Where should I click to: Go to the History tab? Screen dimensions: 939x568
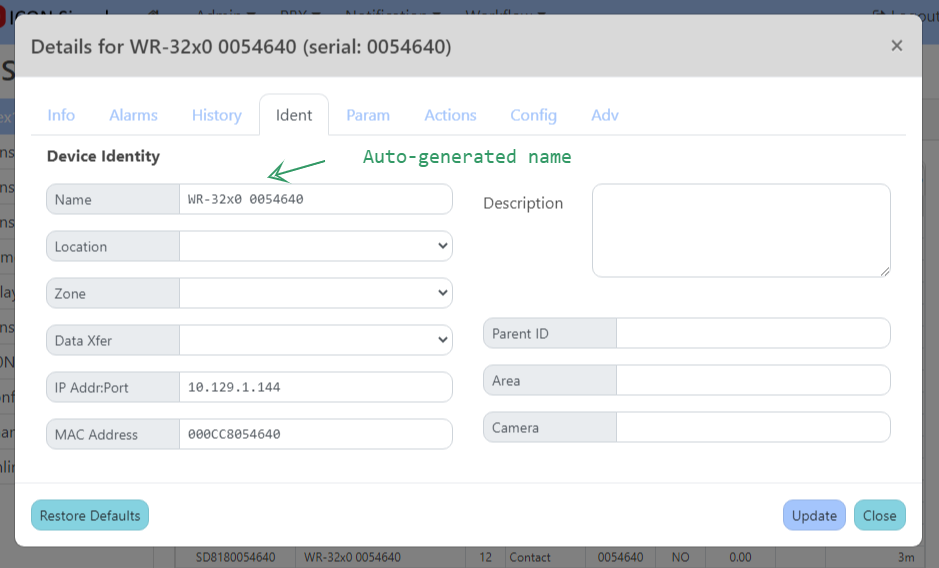[217, 115]
